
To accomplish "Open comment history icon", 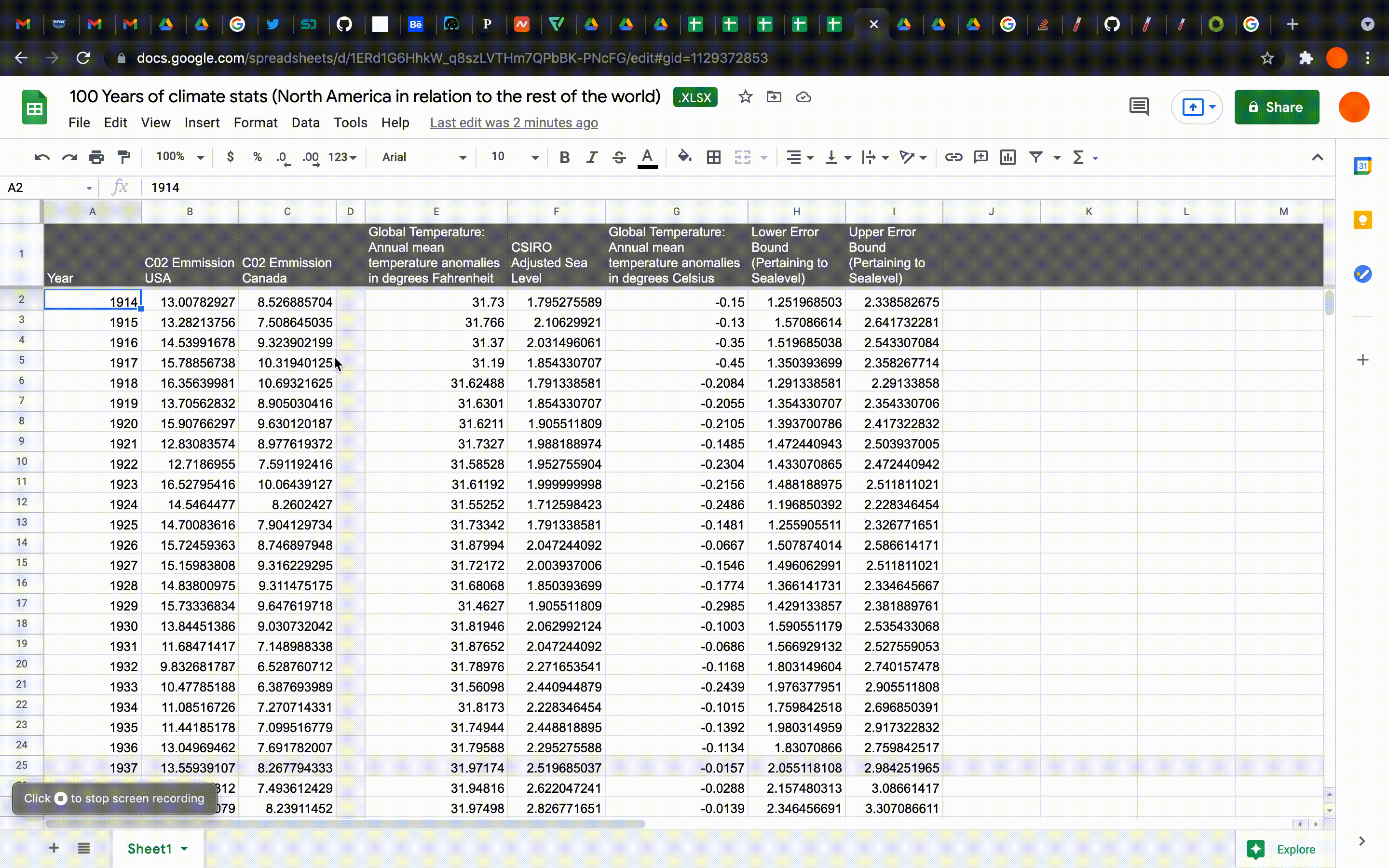I will pyautogui.click(x=1139, y=107).
